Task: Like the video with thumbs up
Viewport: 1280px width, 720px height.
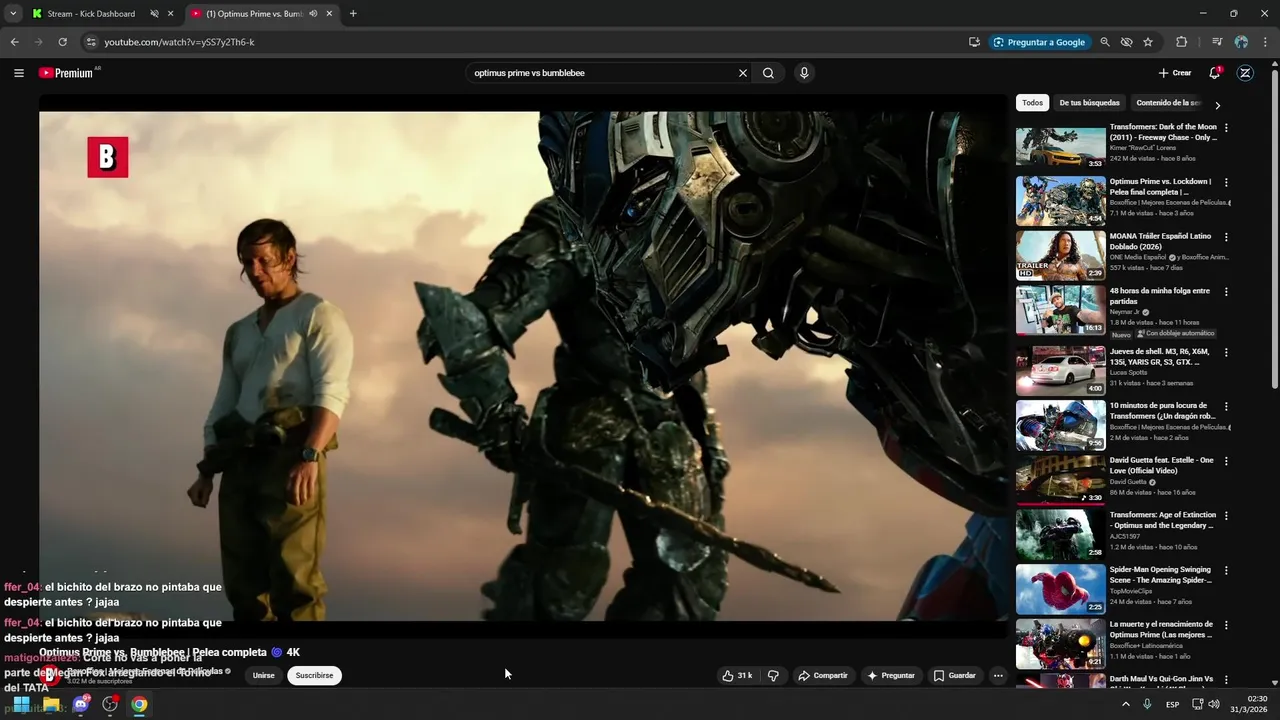Action: [x=737, y=676]
